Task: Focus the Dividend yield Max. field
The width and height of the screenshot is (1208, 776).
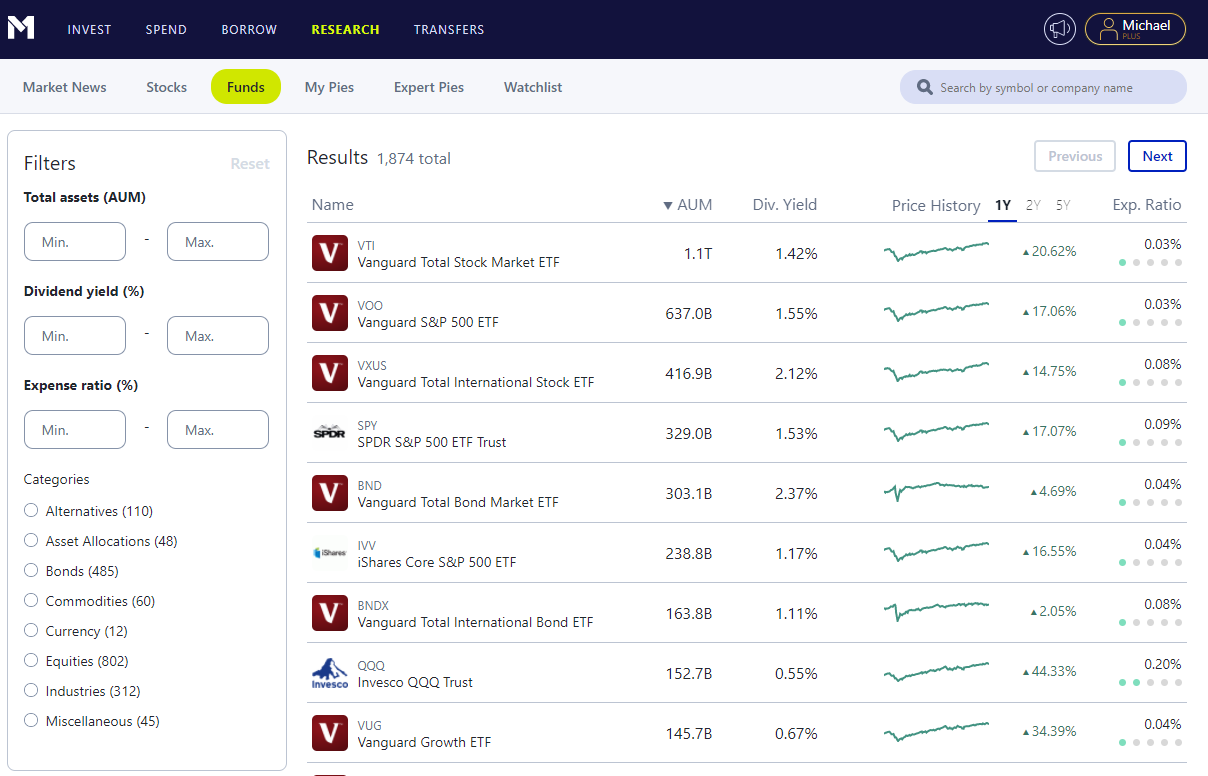Action: pos(218,336)
